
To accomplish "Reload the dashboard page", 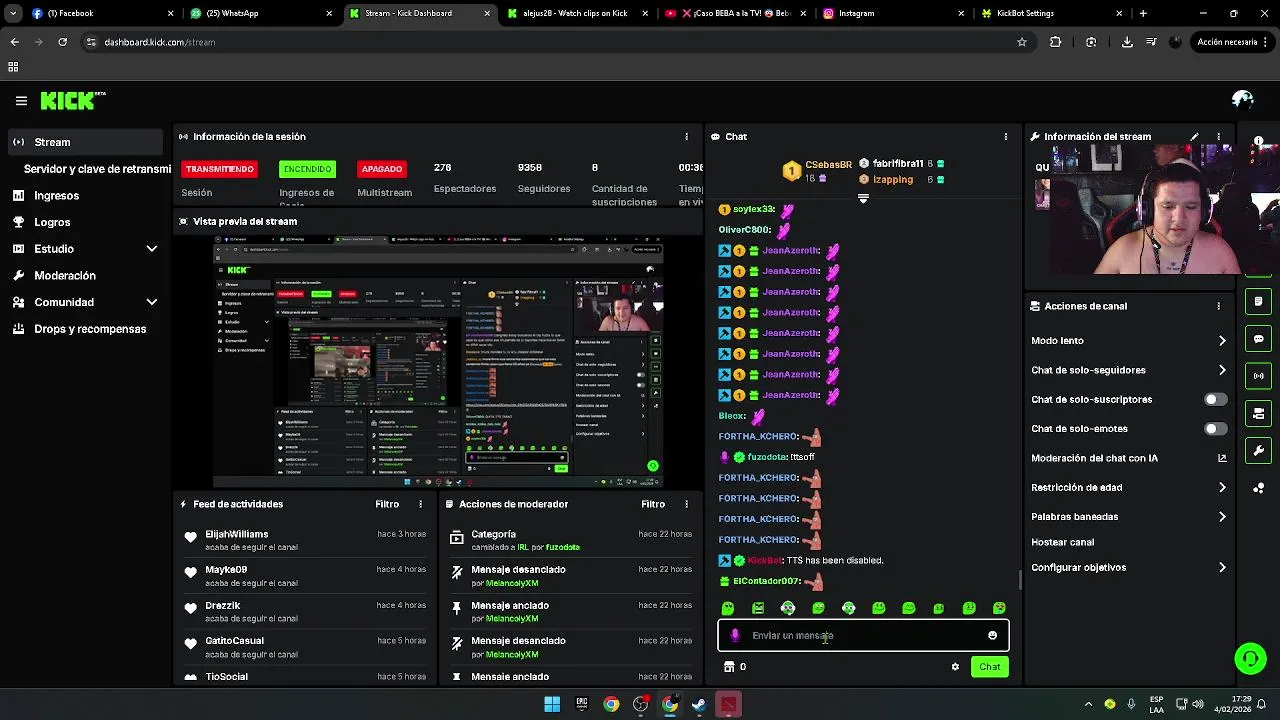I will pyautogui.click(x=62, y=42).
